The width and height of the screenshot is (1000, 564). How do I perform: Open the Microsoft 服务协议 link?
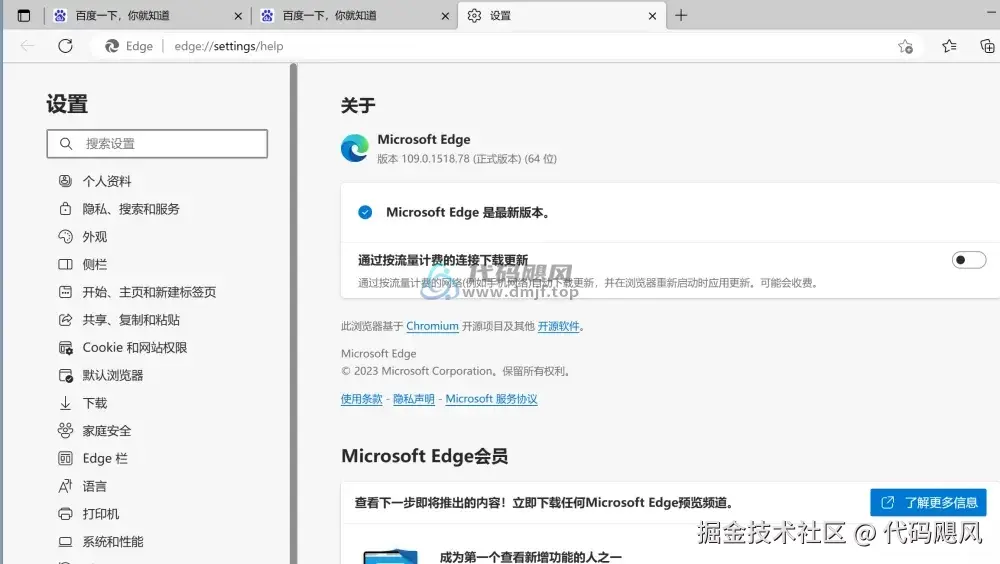click(491, 399)
